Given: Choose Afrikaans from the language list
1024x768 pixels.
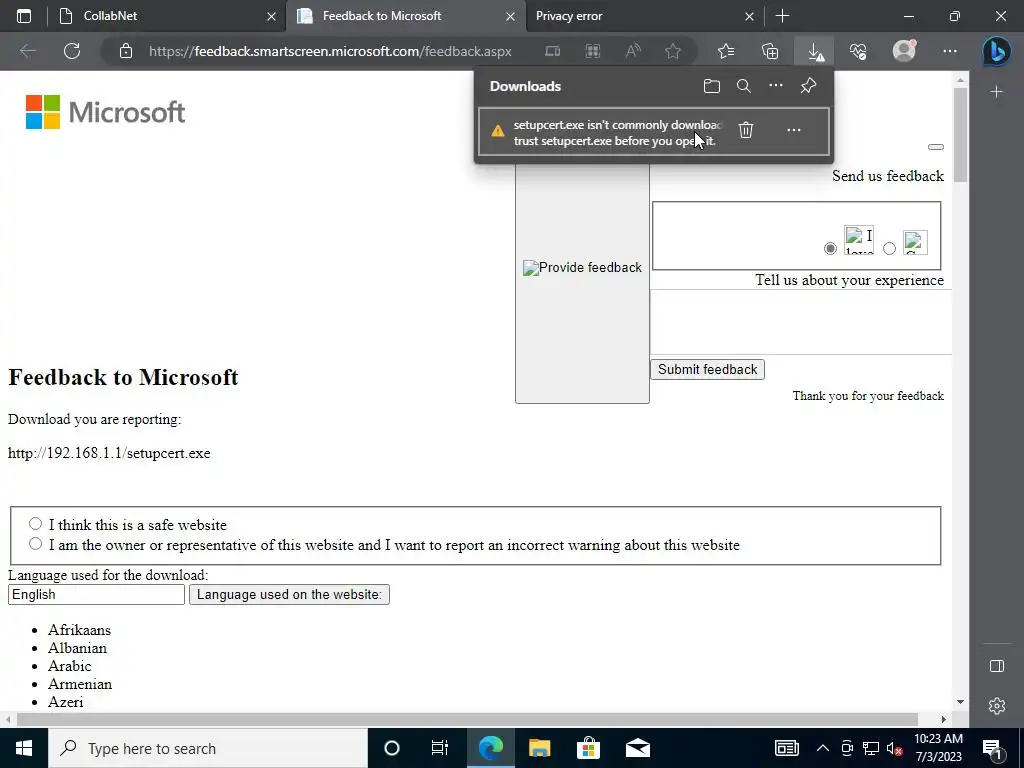Looking at the screenshot, I should coord(79,630).
